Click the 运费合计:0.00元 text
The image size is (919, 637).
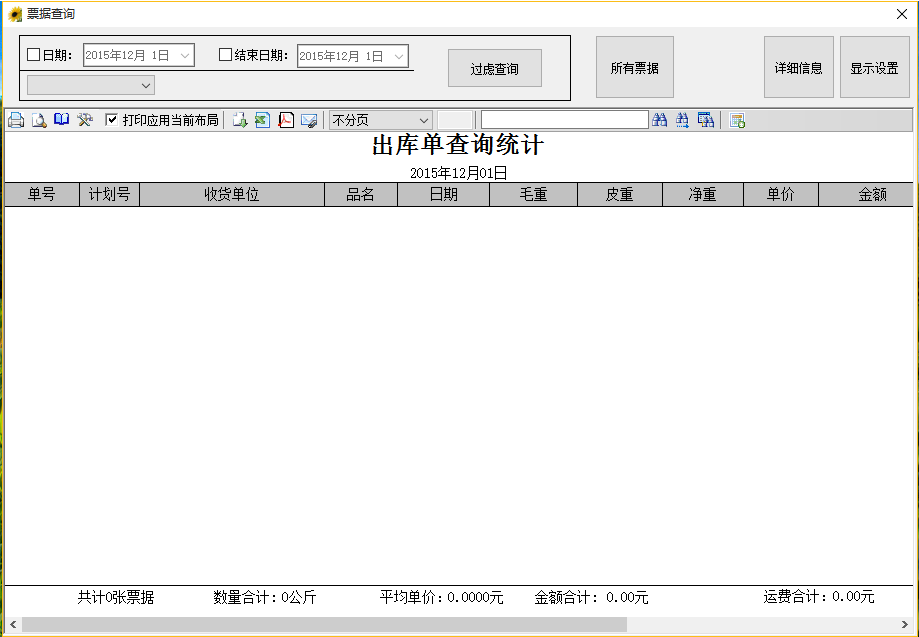pos(819,597)
